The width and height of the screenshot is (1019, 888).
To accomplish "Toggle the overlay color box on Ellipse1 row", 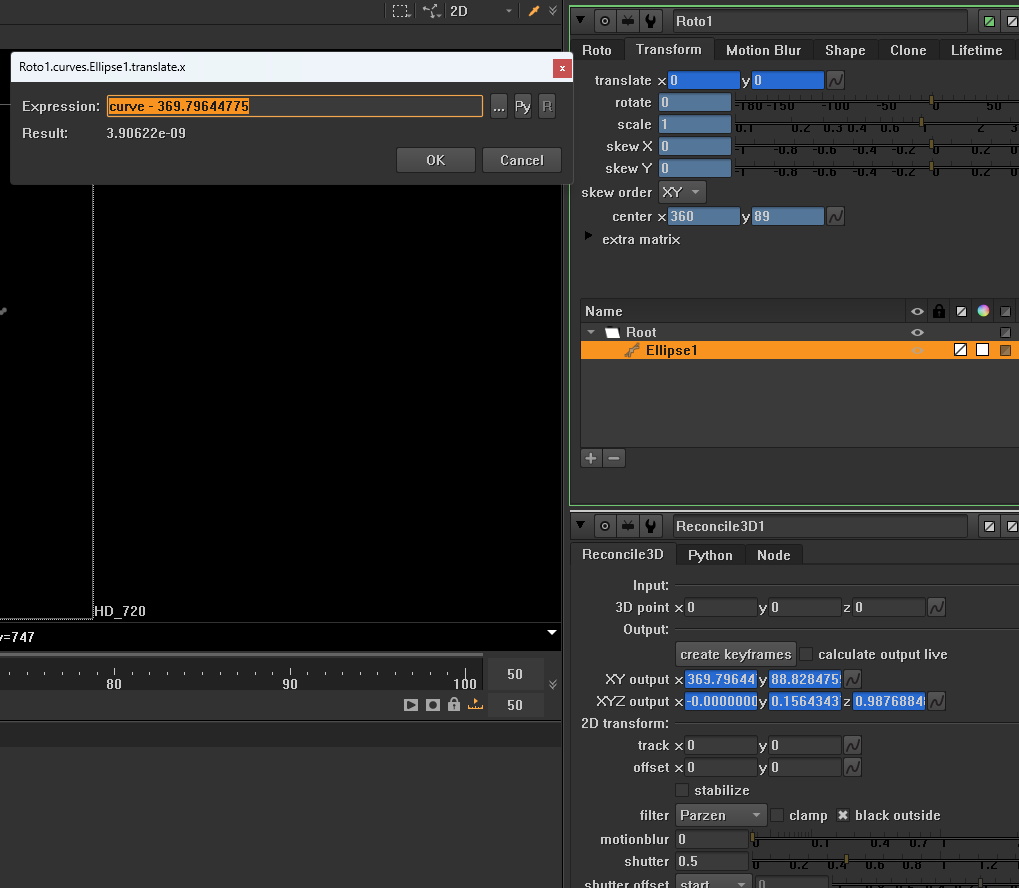I will tap(961, 350).
